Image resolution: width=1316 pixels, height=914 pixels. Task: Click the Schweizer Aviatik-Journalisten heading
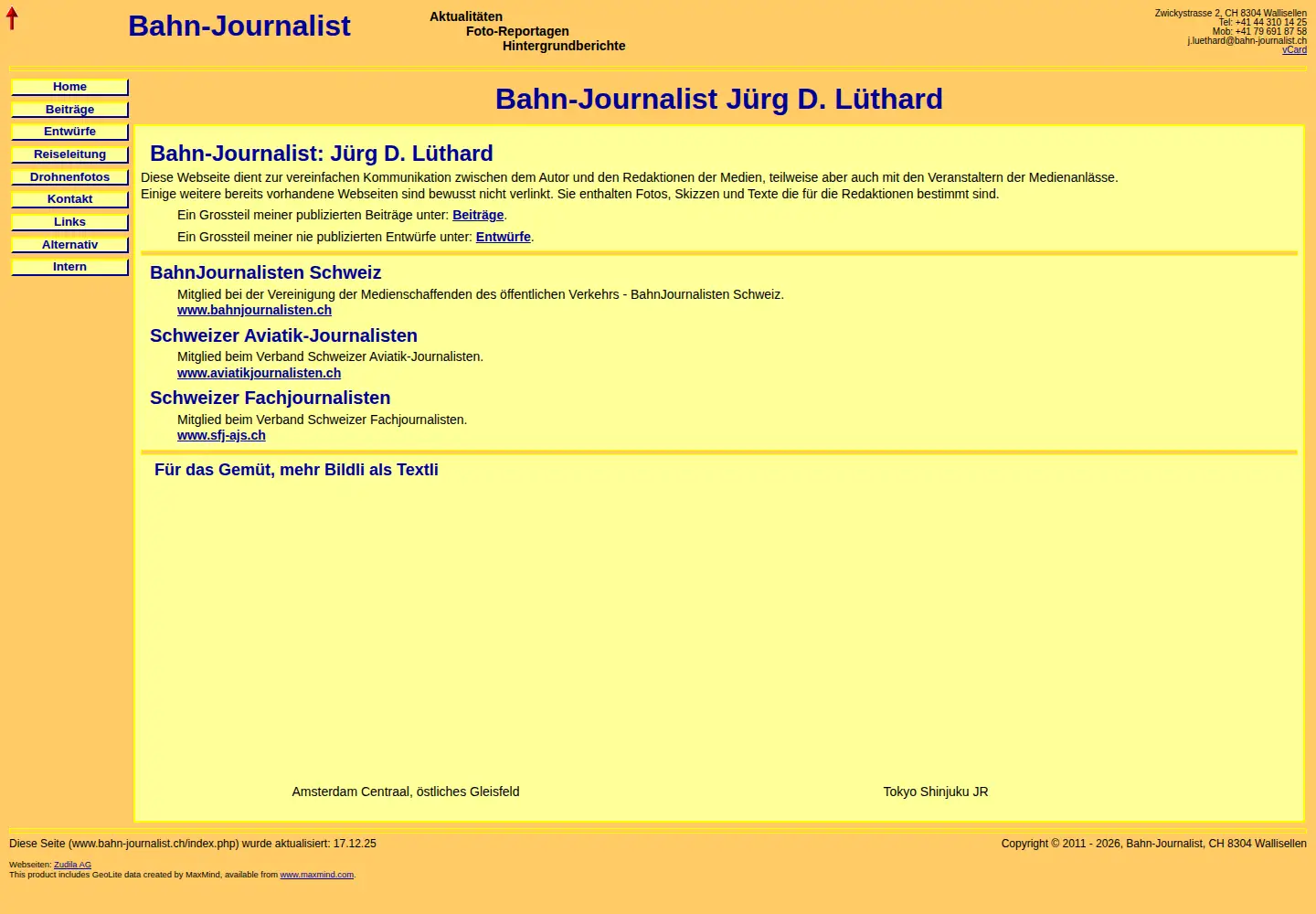[283, 335]
